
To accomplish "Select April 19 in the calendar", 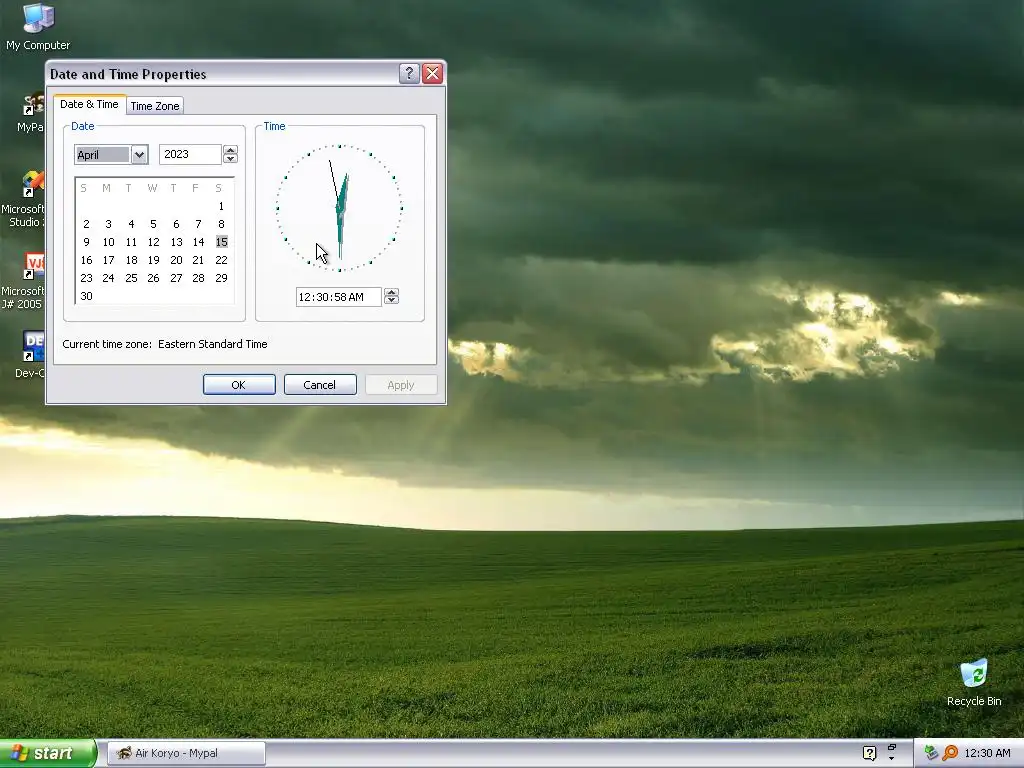I will [153, 260].
